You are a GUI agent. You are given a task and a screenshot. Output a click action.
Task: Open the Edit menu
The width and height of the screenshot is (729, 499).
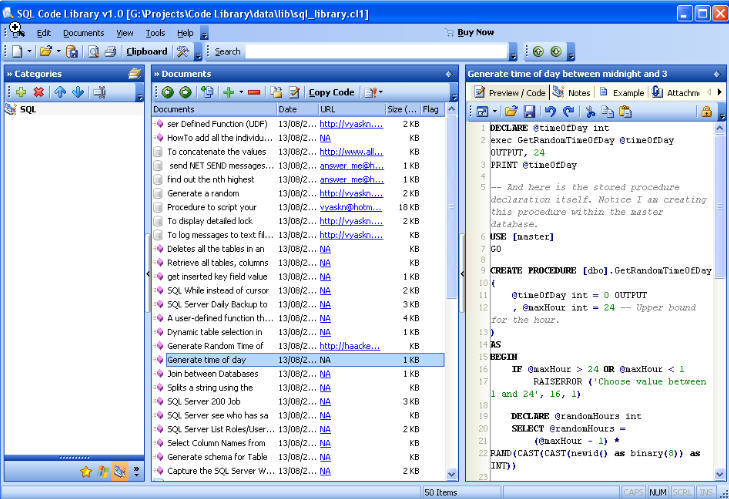(x=44, y=33)
